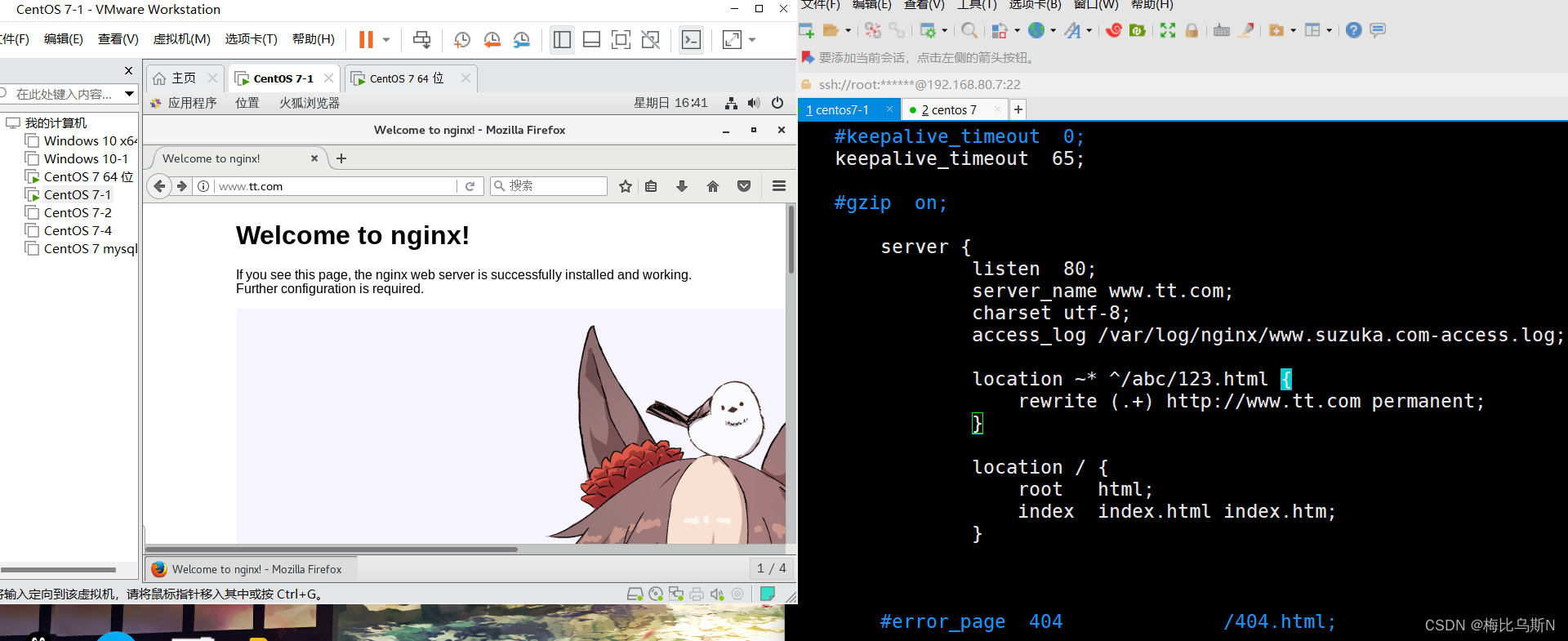The height and width of the screenshot is (641, 1568).
Task: Open a new tab in Firefox
Action: [341, 158]
